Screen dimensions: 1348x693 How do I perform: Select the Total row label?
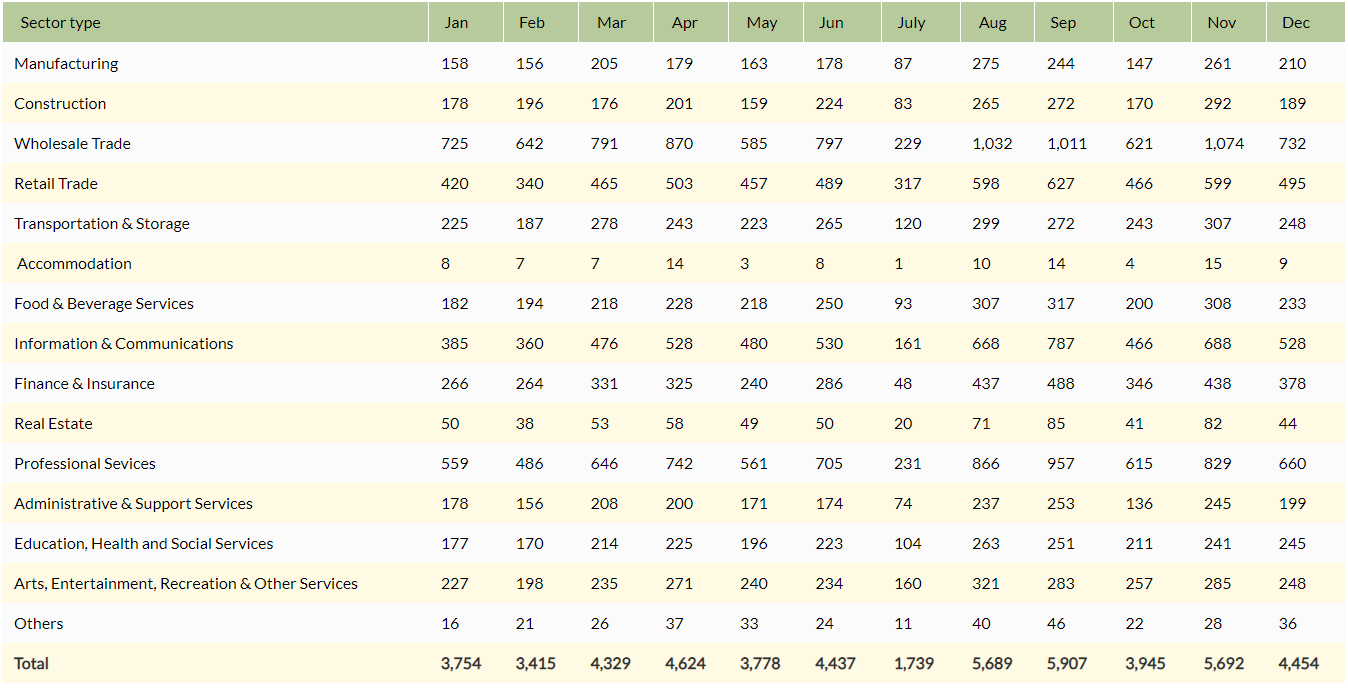(x=31, y=663)
